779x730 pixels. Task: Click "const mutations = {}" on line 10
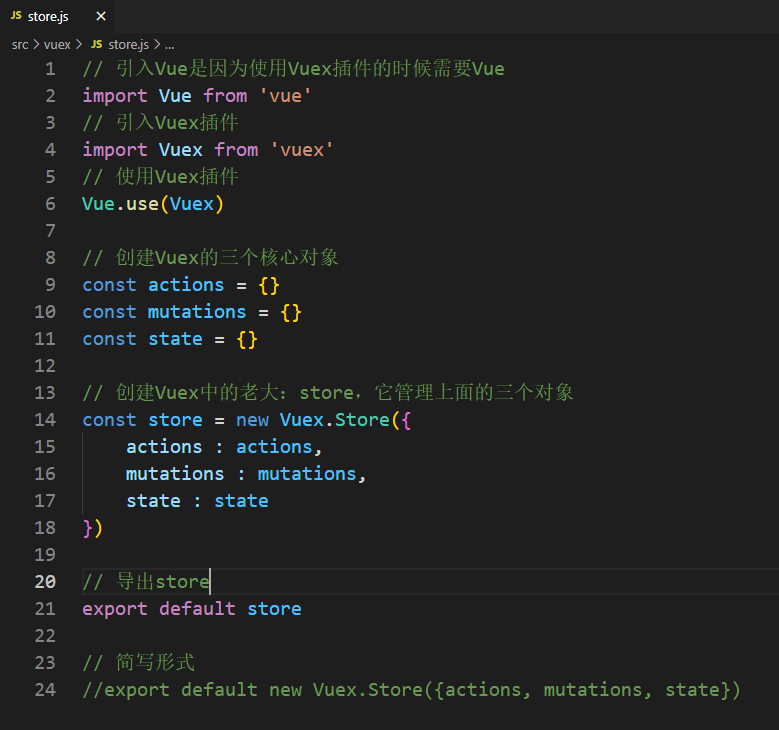pyautogui.click(x=192, y=312)
